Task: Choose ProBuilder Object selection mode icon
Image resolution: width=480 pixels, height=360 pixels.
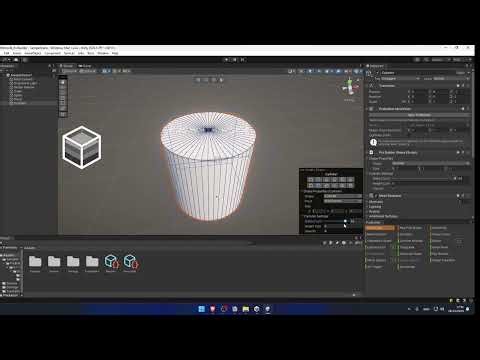Action: (198, 80)
